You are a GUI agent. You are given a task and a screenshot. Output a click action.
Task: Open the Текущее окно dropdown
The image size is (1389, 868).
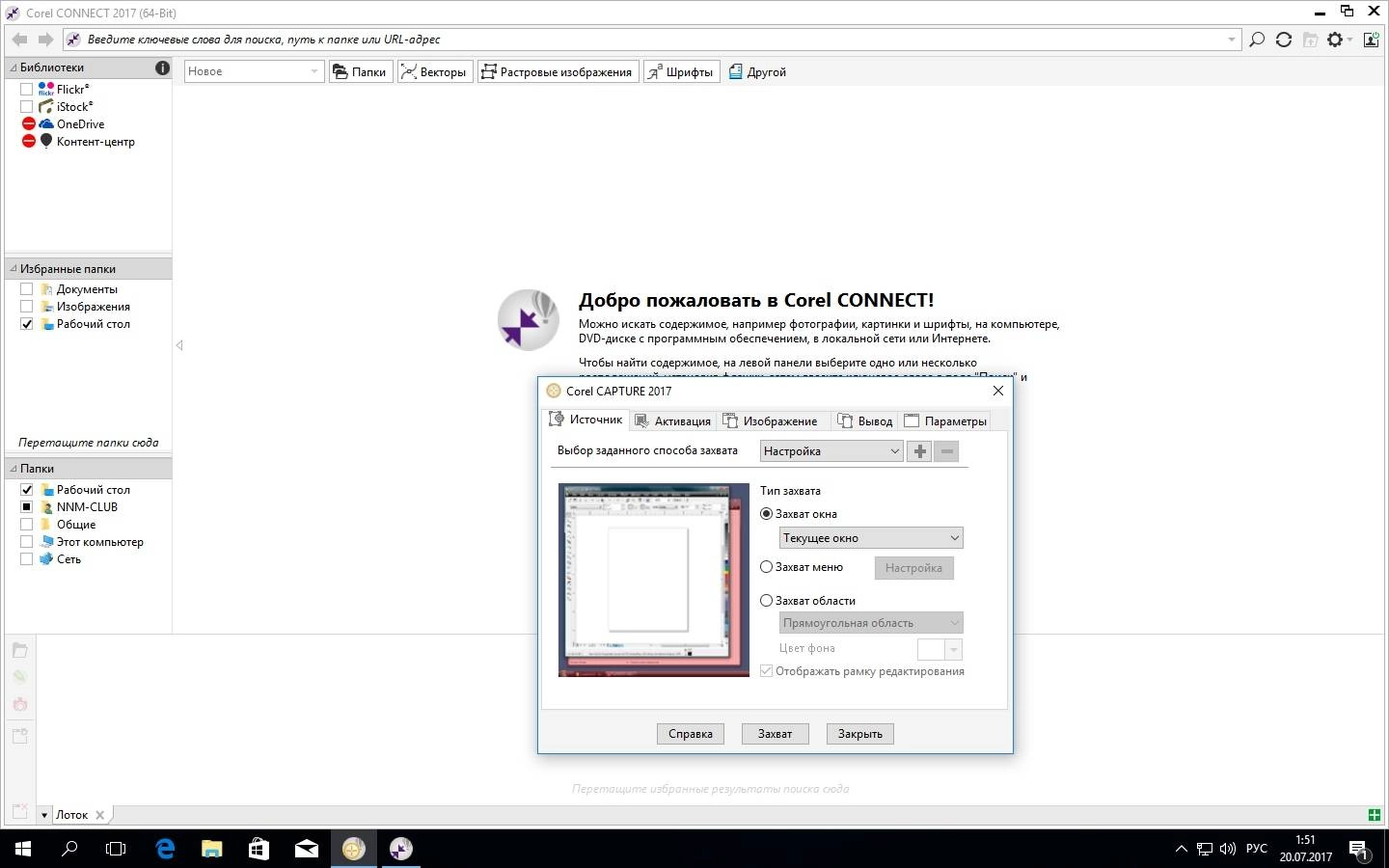click(x=870, y=538)
